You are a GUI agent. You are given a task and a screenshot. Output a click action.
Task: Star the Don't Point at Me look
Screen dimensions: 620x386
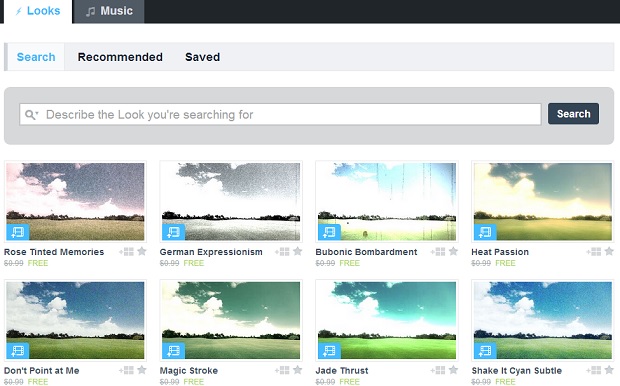click(x=142, y=370)
